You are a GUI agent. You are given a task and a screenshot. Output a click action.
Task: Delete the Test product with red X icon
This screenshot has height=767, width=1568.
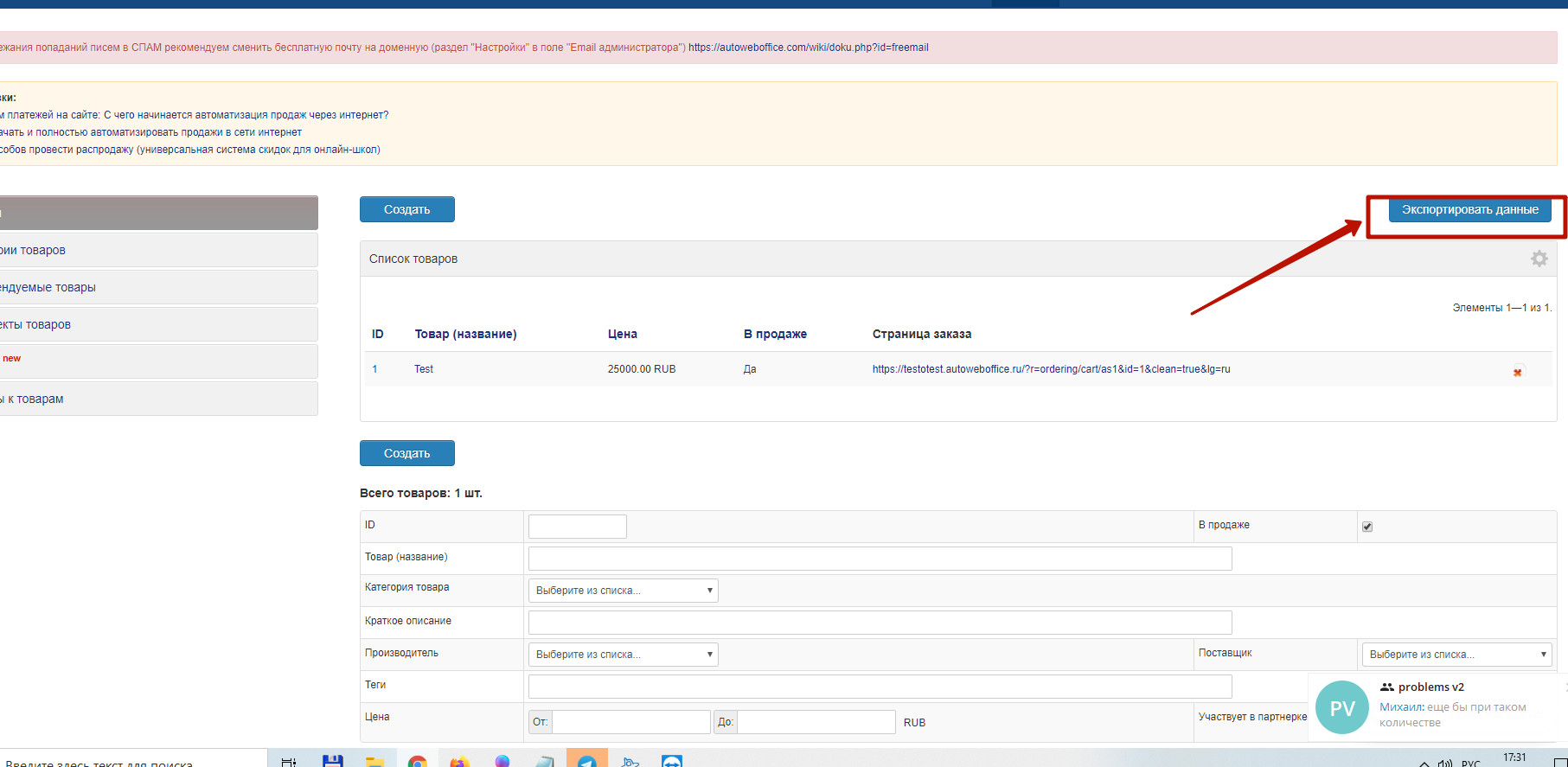tap(1517, 372)
